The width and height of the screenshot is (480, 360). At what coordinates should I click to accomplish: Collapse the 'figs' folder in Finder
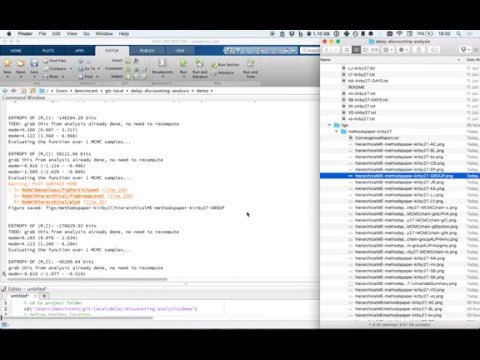330,125
